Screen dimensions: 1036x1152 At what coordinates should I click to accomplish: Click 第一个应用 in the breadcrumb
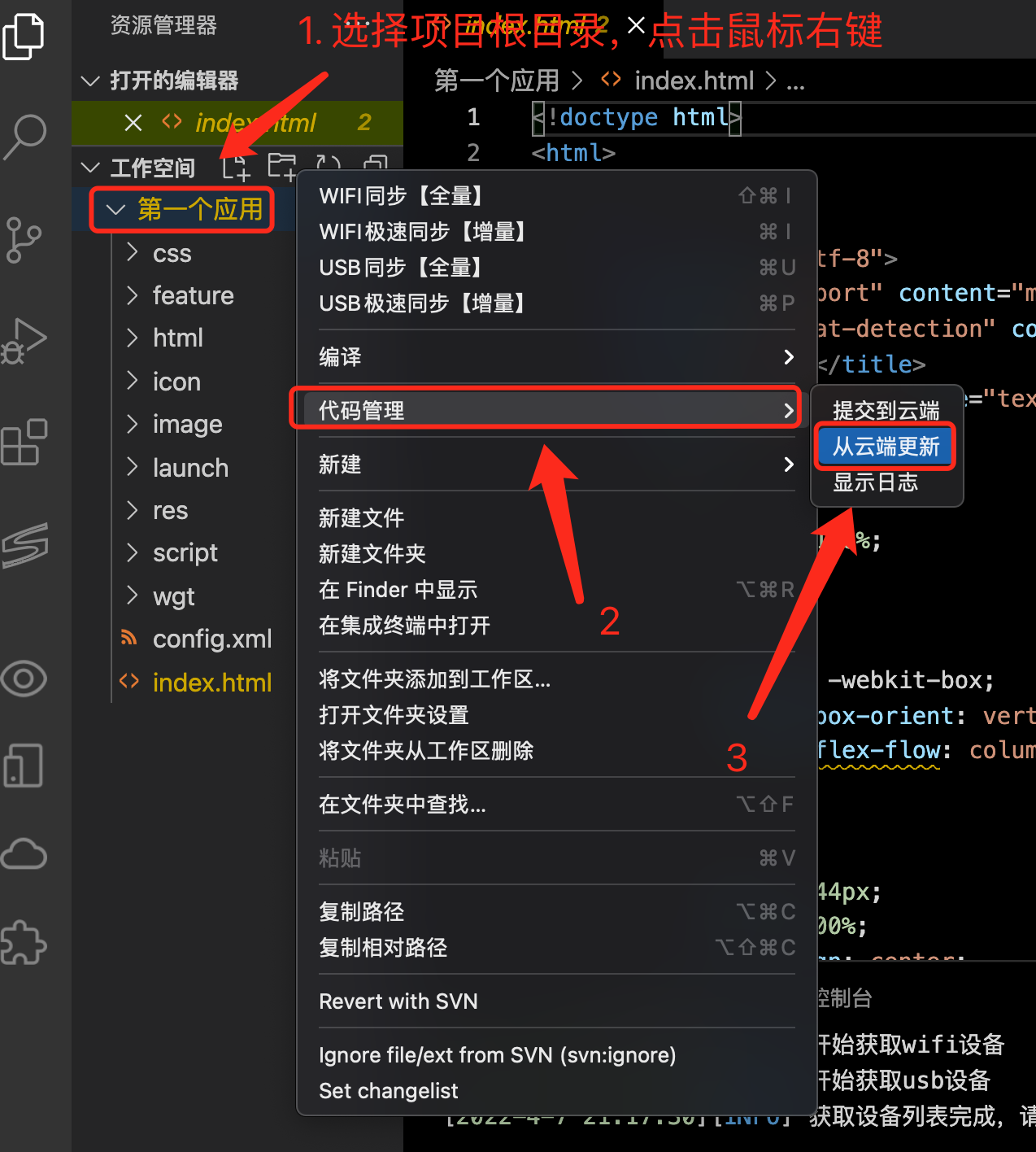coord(497,81)
